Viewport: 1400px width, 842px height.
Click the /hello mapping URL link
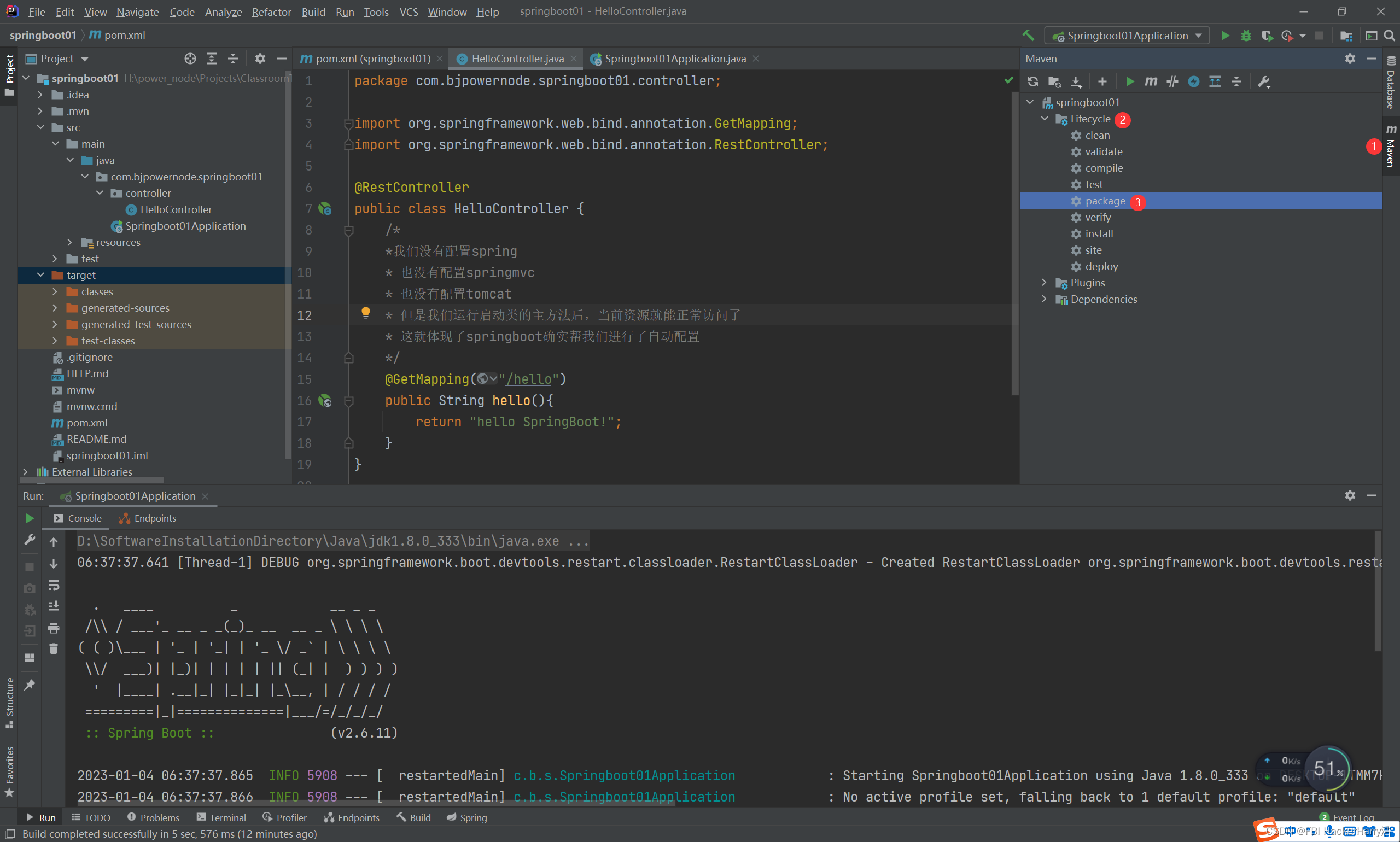529,379
